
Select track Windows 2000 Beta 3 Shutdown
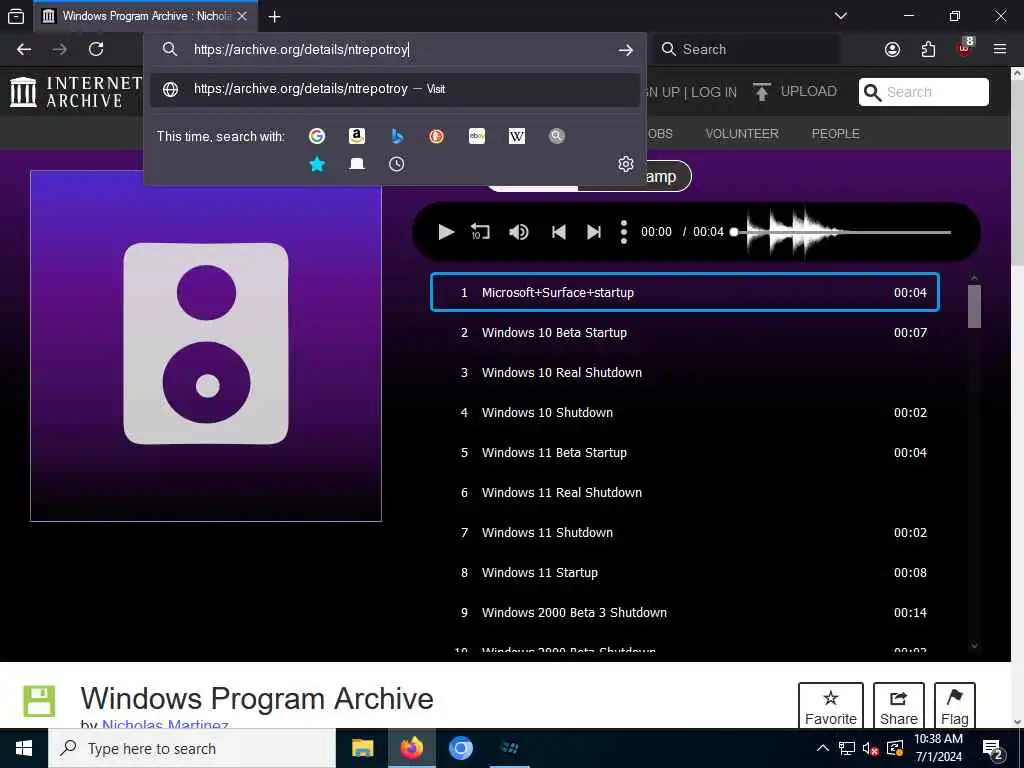coord(684,613)
